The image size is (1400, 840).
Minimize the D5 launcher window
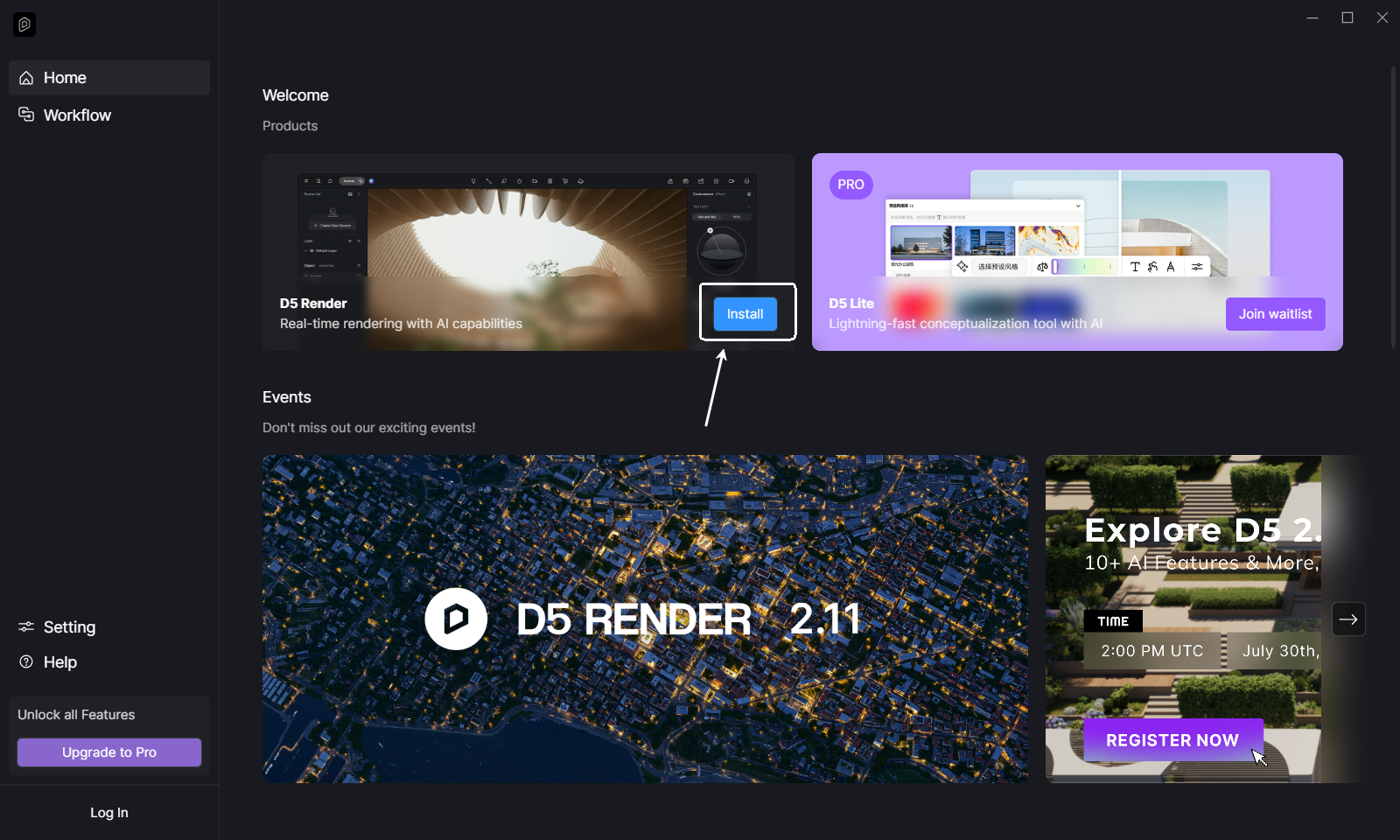click(x=1312, y=17)
